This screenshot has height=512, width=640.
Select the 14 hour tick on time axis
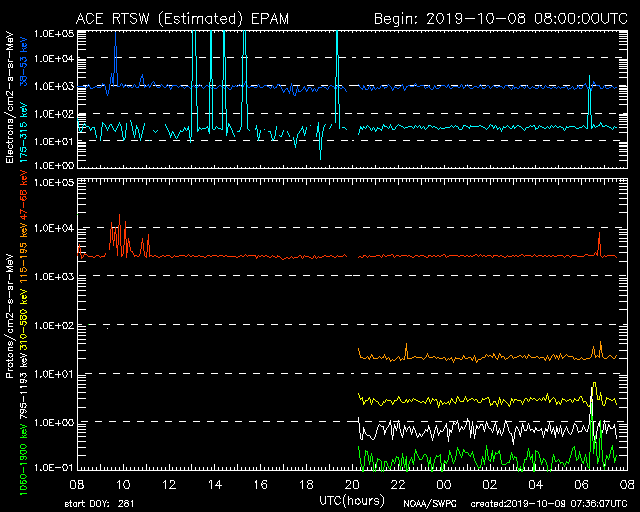[214, 482]
